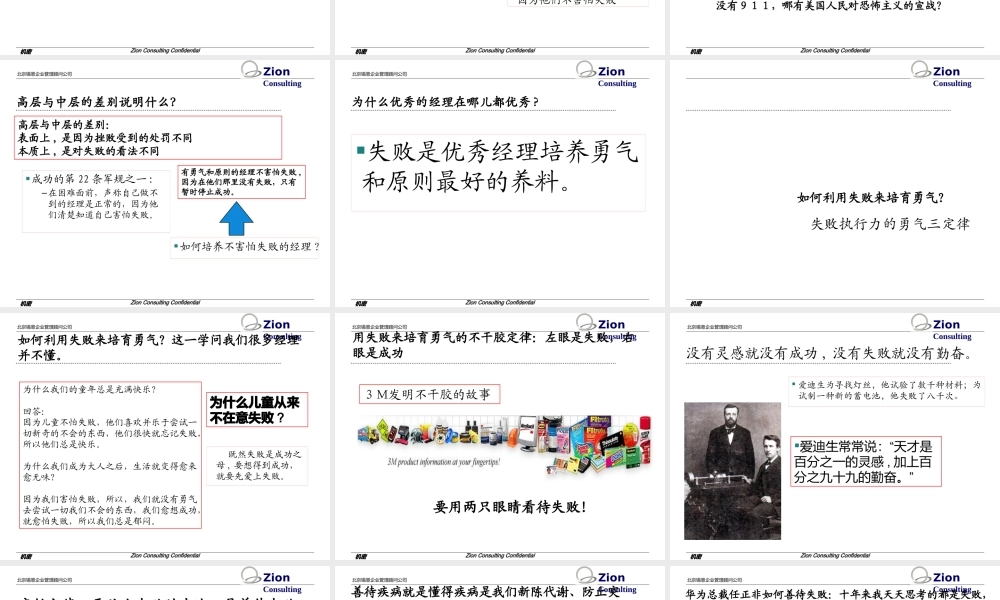Viewport: 1000px width, 600px height.
Task: Click the bullet 爱迪生为寻找灯丝
Action: (887, 390)
